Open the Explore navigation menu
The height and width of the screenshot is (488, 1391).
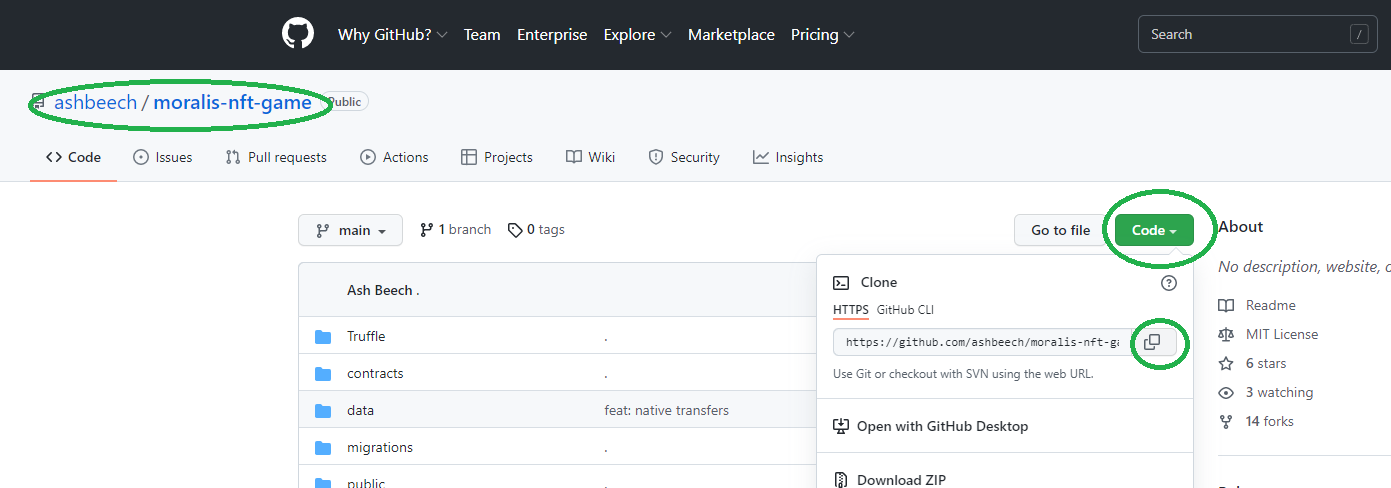pos(637,34)
